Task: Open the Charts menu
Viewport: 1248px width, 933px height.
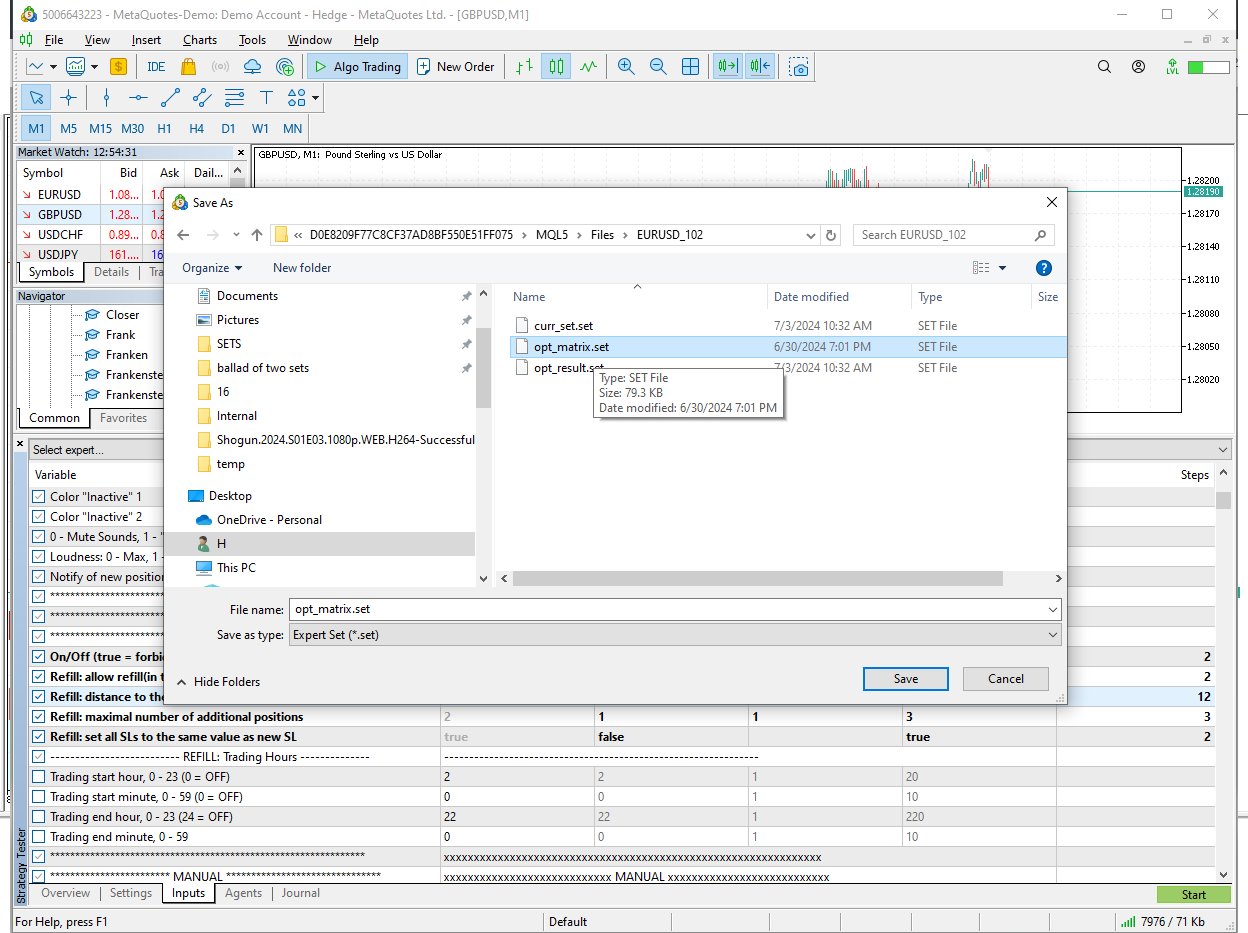Action: [200, 40]
